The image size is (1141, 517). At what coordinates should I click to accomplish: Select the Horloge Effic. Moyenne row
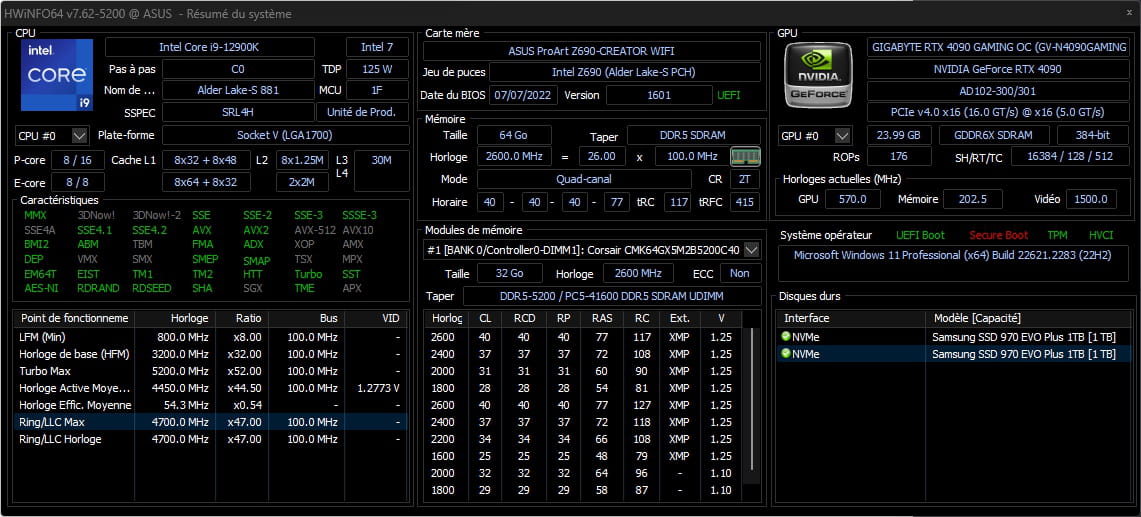pyautogui.click(x=211, y=405)
